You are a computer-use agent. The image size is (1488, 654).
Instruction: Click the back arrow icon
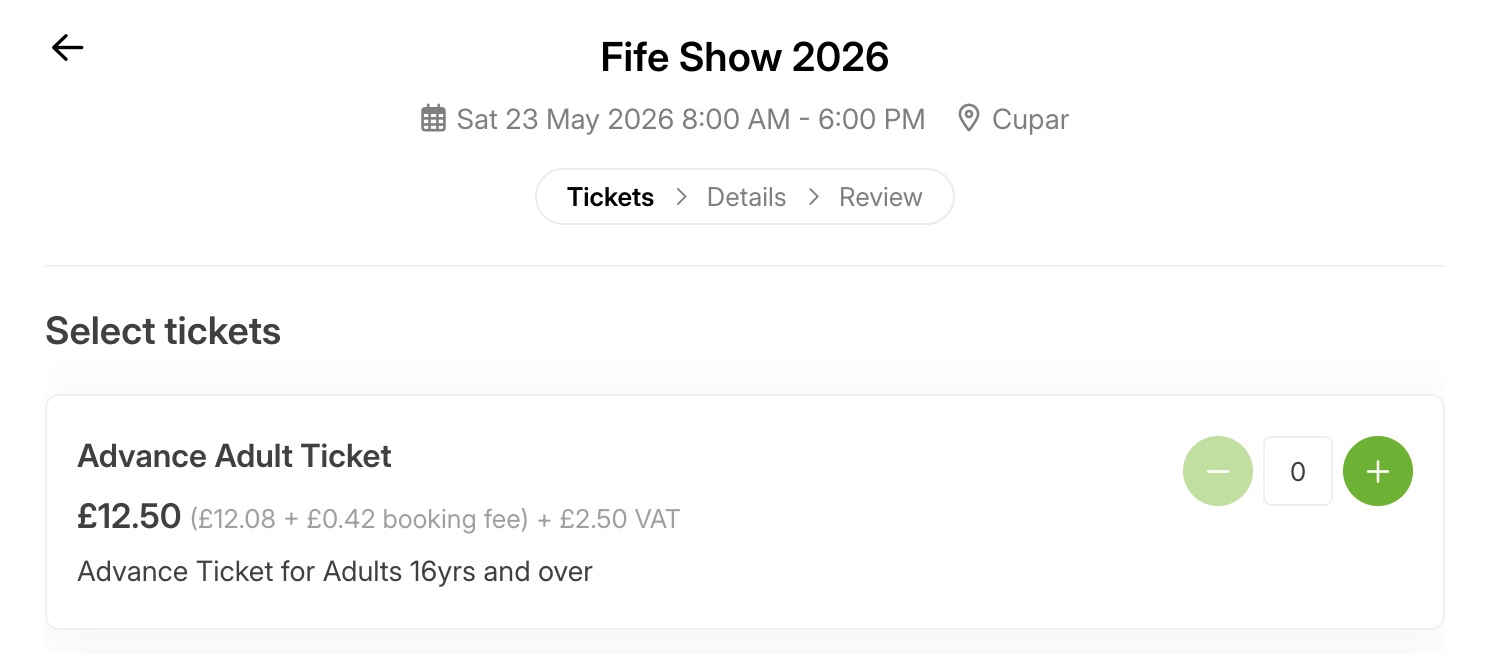point(67,47)
